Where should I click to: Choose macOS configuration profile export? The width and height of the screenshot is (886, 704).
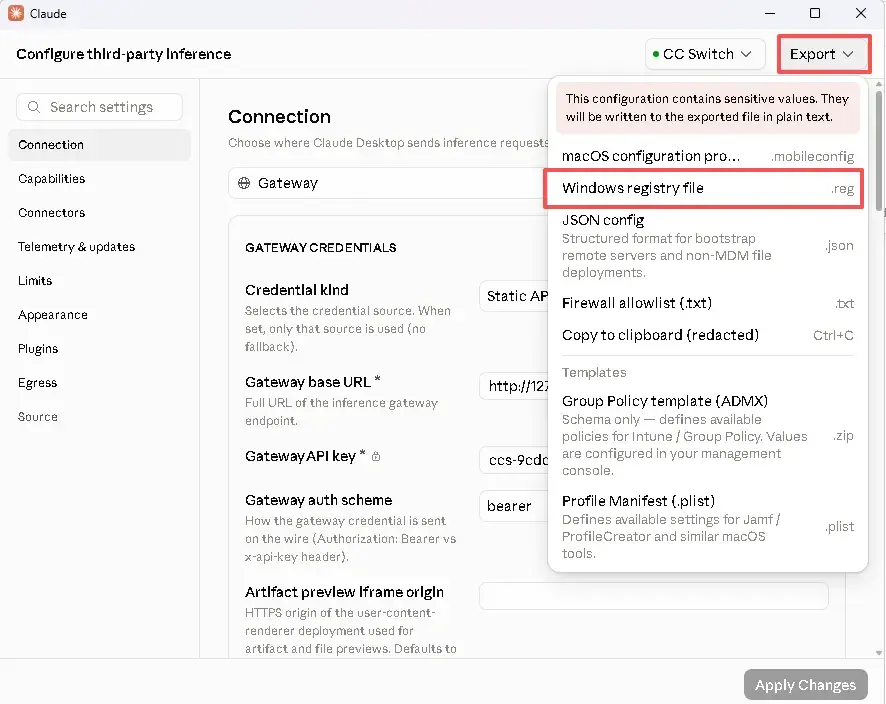707,156
